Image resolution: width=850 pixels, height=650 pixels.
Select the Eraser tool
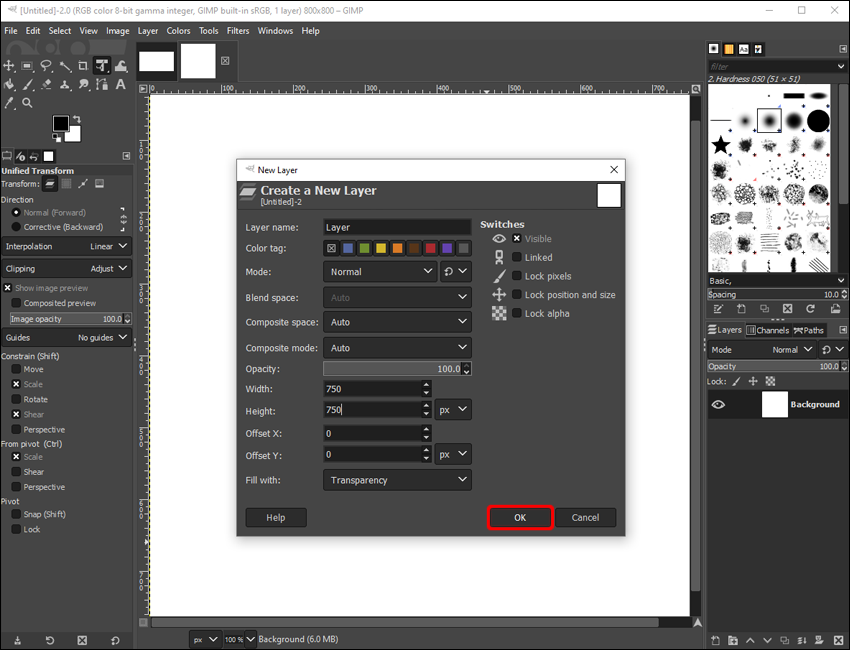tap(46, 85)
